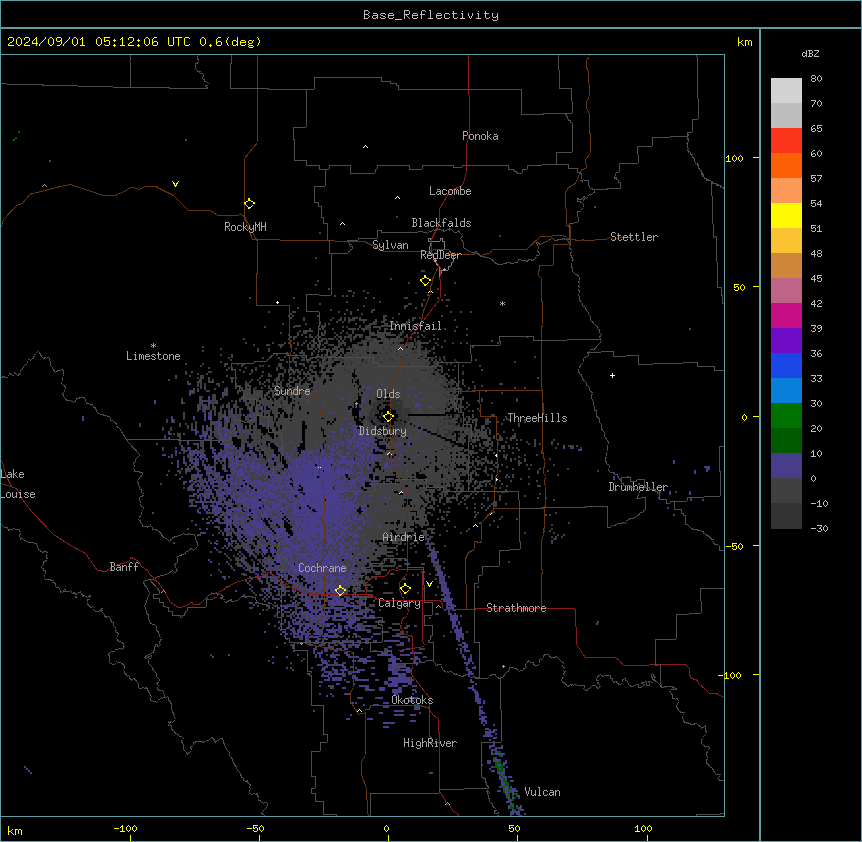862x842 pixels.
Task: Click the Strathmore label
Action: (x=516, y=608)
